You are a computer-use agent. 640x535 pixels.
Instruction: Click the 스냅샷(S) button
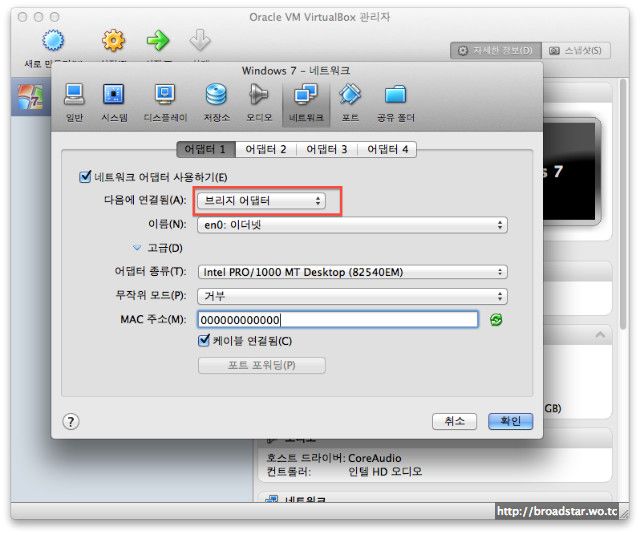[576, 51]
